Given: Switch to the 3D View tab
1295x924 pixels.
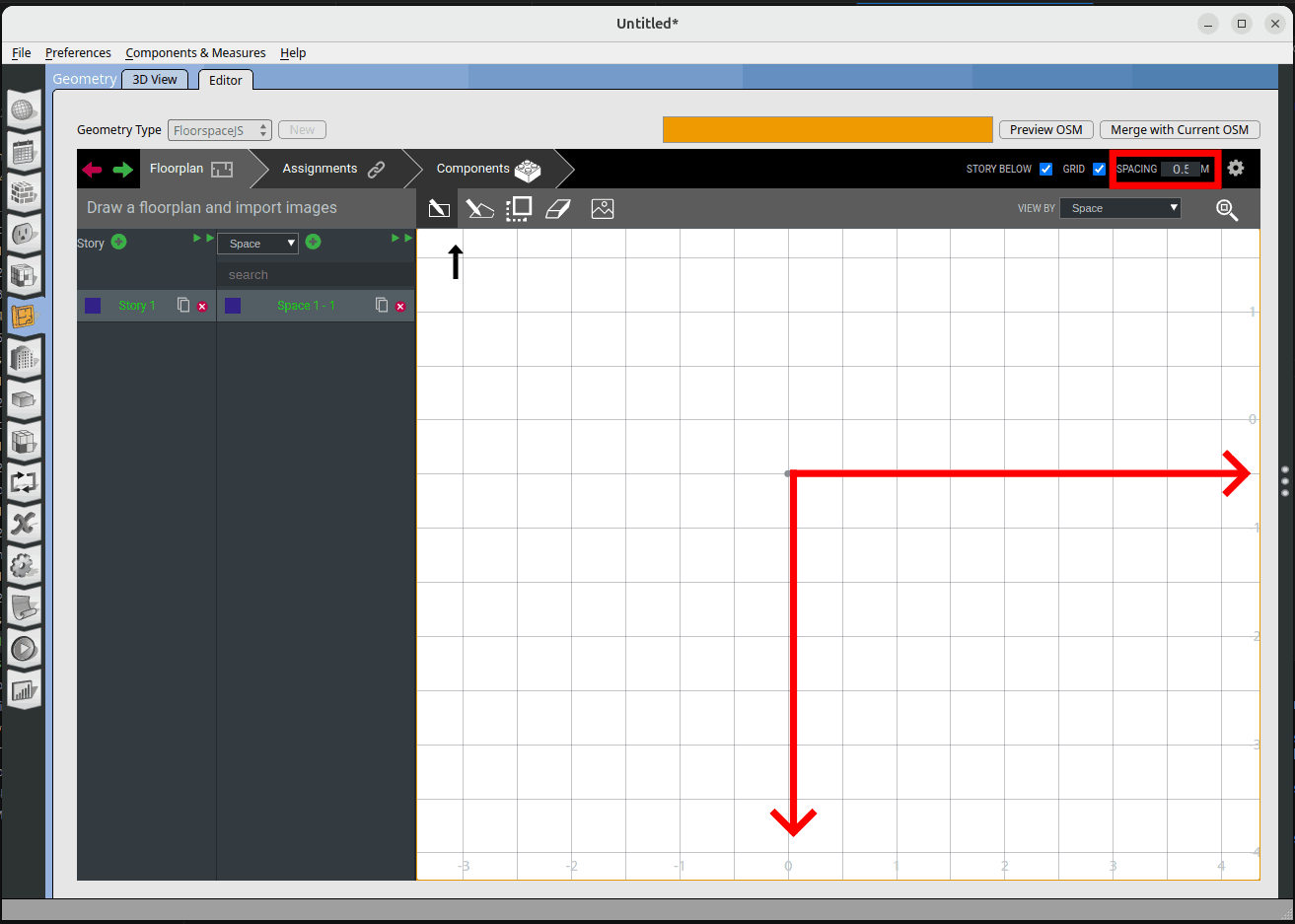Looking at the screenshot, I should click(155, 80).
